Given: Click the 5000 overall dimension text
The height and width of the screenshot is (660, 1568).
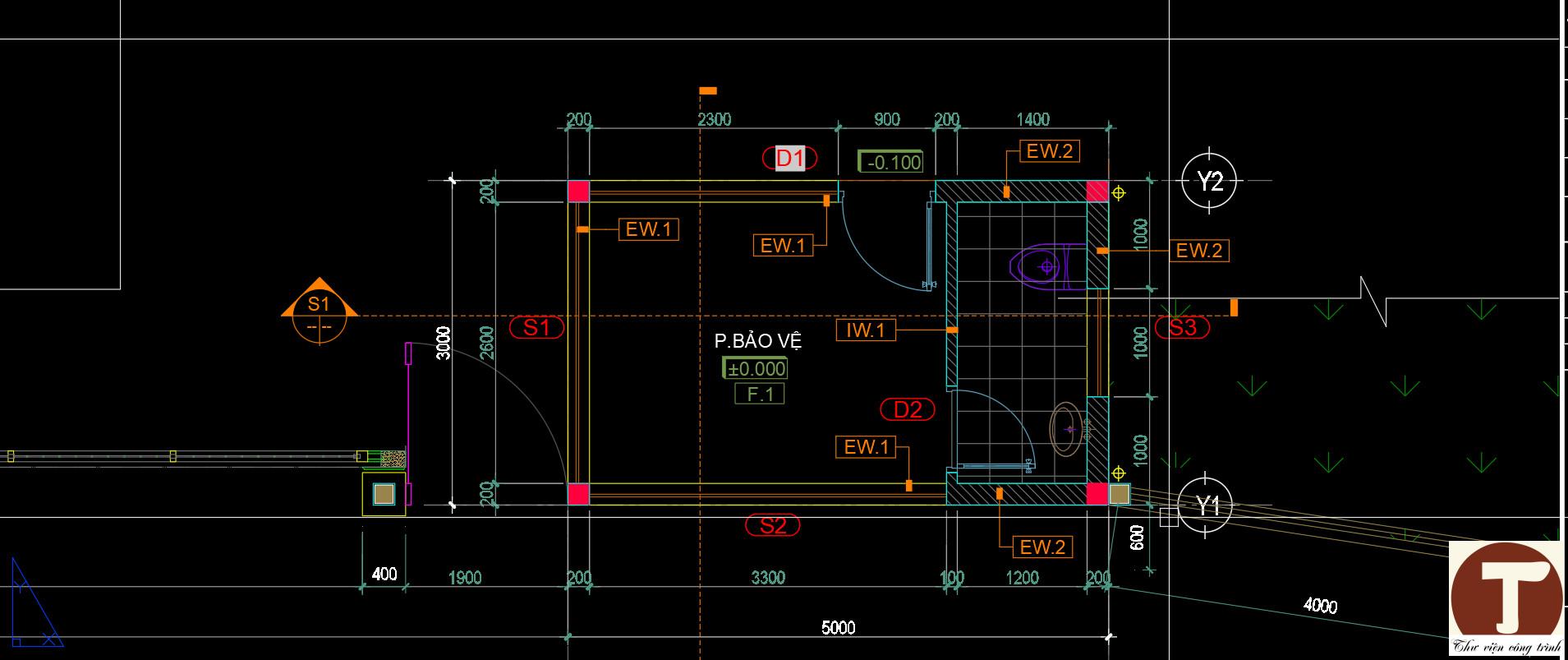Looking at the screenshot, I should pyautogui.click(x=838, y=628).
